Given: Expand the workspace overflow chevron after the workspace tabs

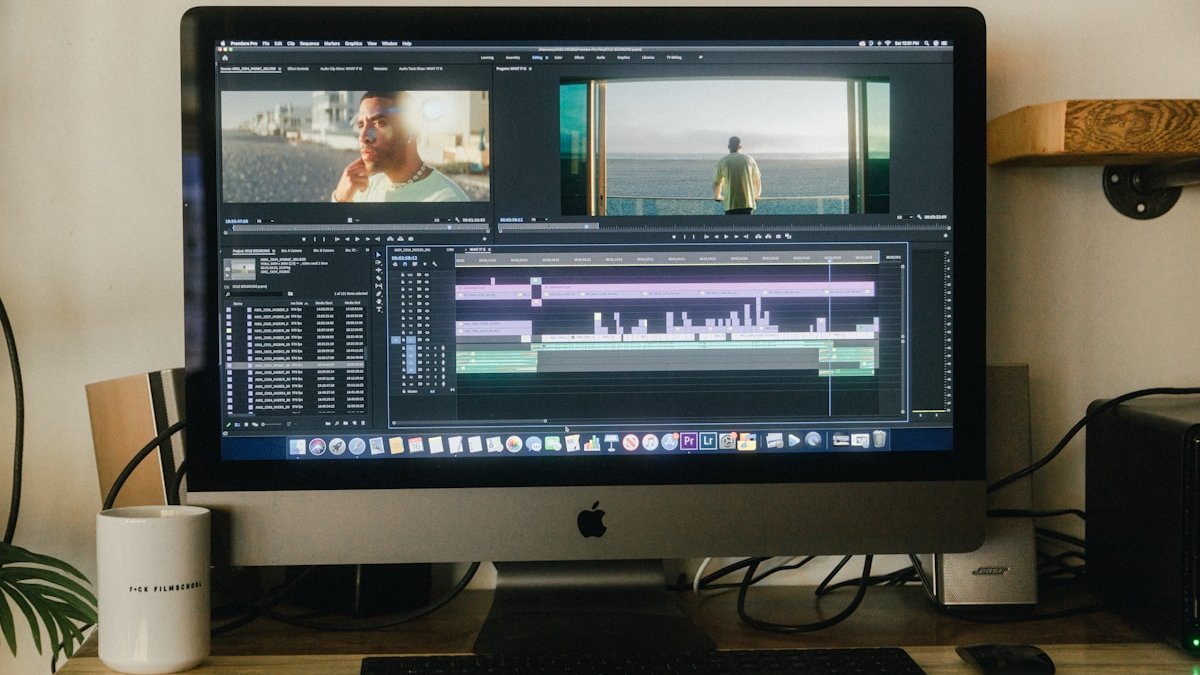Looking at the screenshot, I should (x=700, y=58).
